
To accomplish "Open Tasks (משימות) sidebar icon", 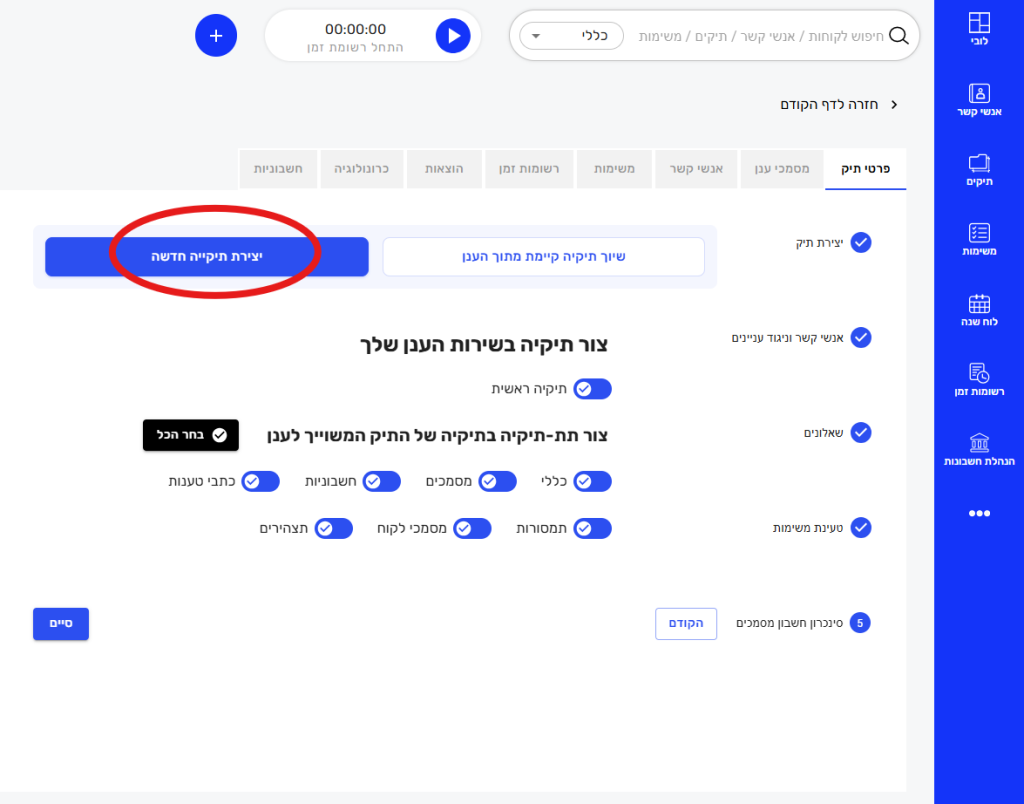I will (x=979, y=240).
